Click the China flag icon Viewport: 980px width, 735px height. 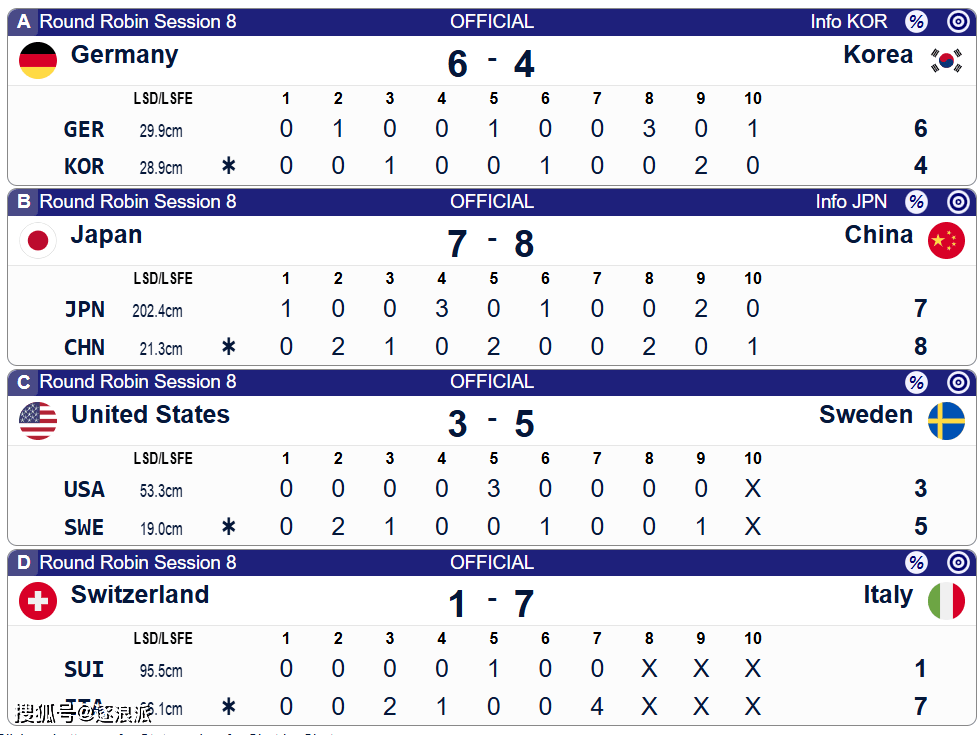point(946,240)
